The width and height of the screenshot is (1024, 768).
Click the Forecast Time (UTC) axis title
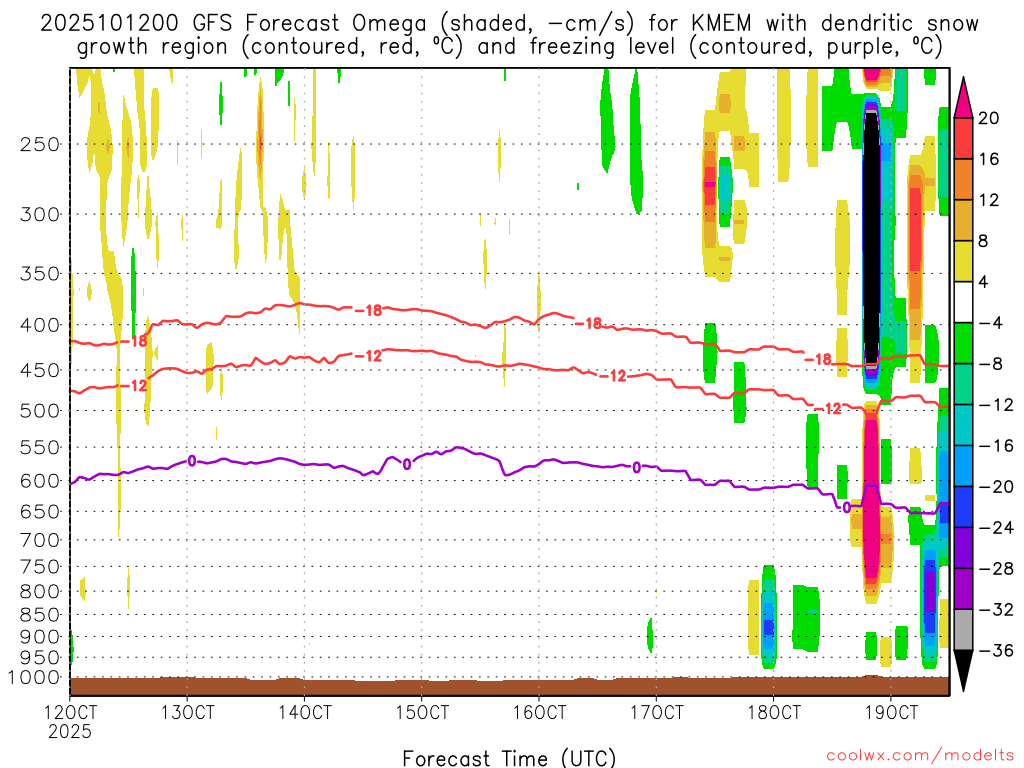[x=509, y=758]
